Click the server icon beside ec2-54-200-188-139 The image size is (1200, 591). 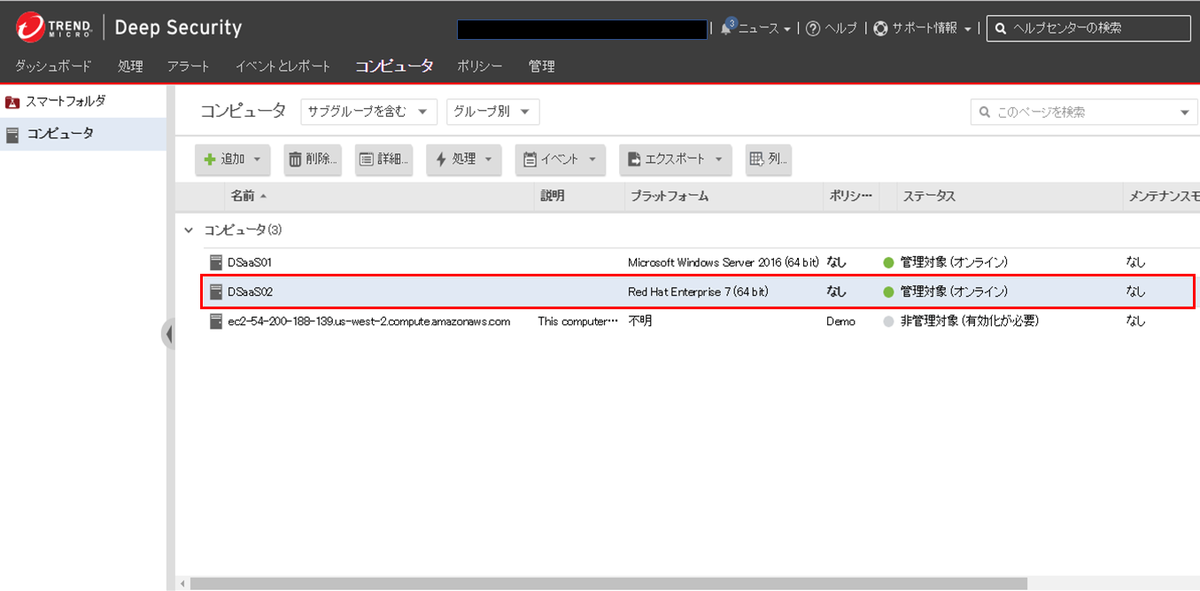coord(216,321)
